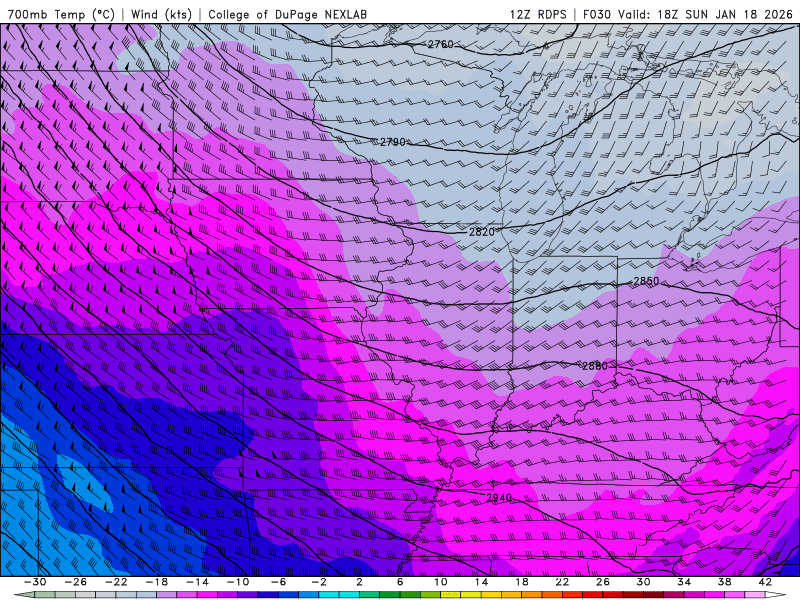Pick the 34 label on the color scale
Screen dimensions: 800x600
pyautogui.click(x=684, y=582)
